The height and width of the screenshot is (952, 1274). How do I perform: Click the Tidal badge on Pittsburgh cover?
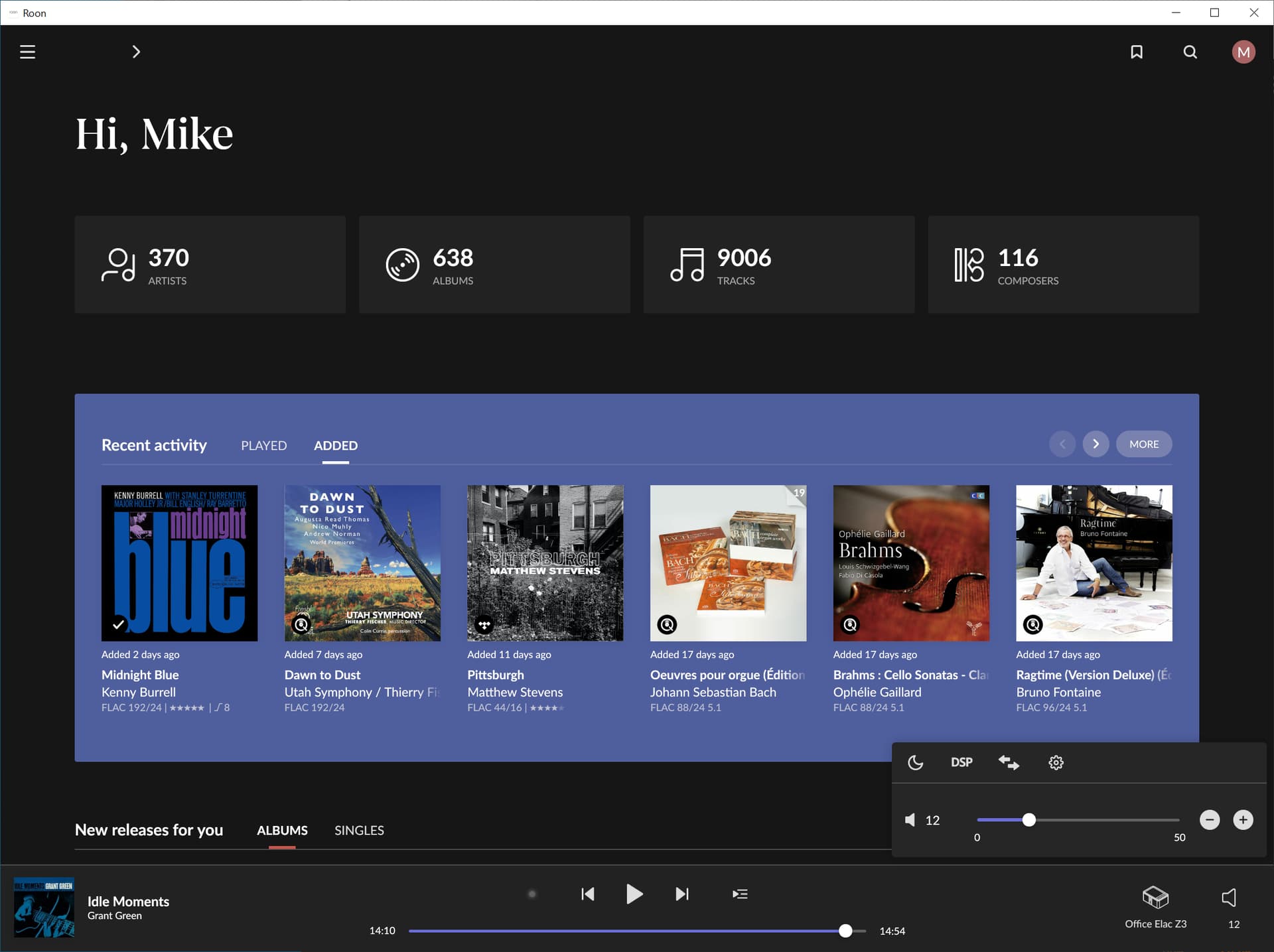pos(484,624)
